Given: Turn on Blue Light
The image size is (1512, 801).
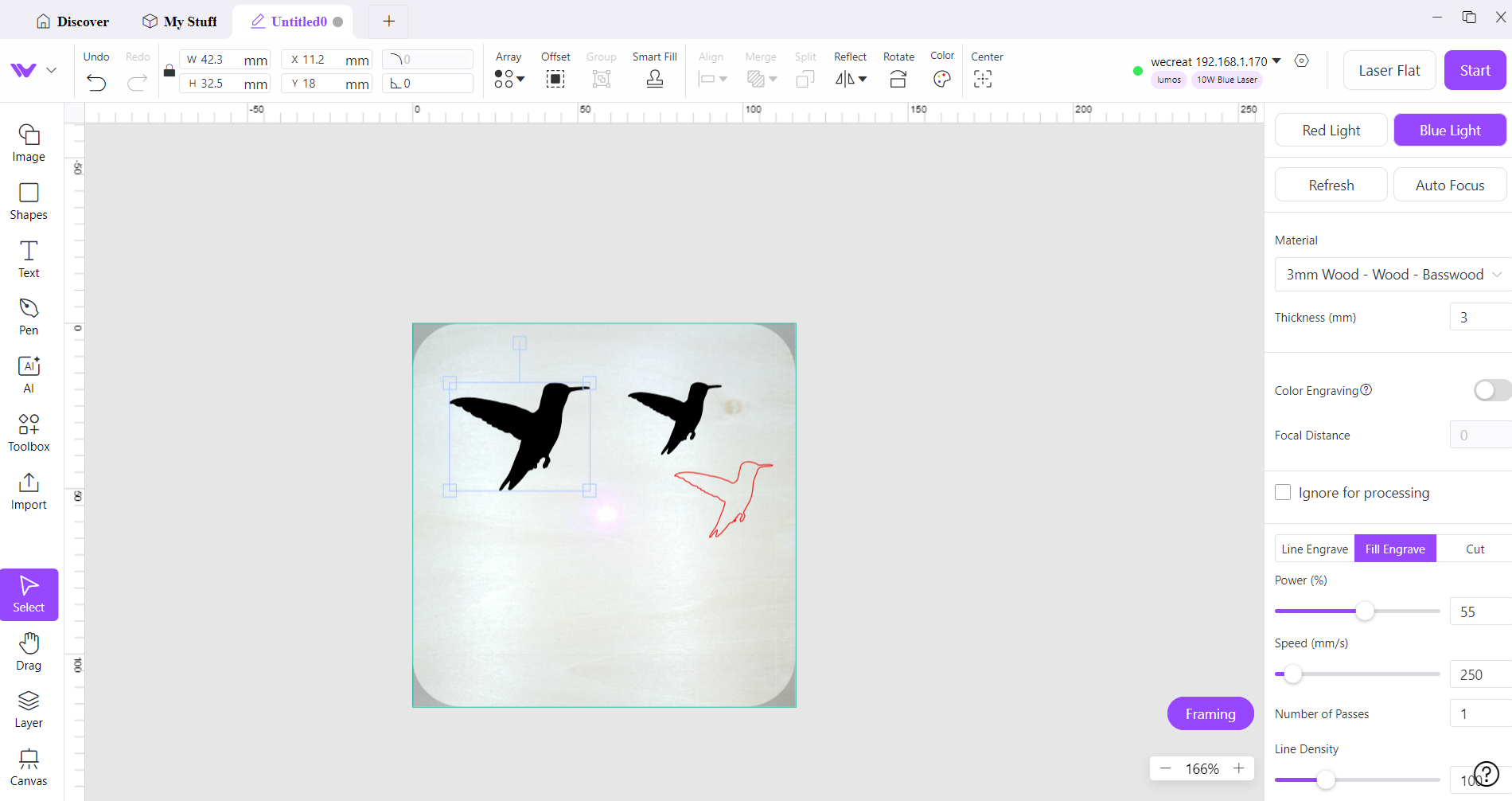Looking at the screenshot, I should click(1450, 130).
